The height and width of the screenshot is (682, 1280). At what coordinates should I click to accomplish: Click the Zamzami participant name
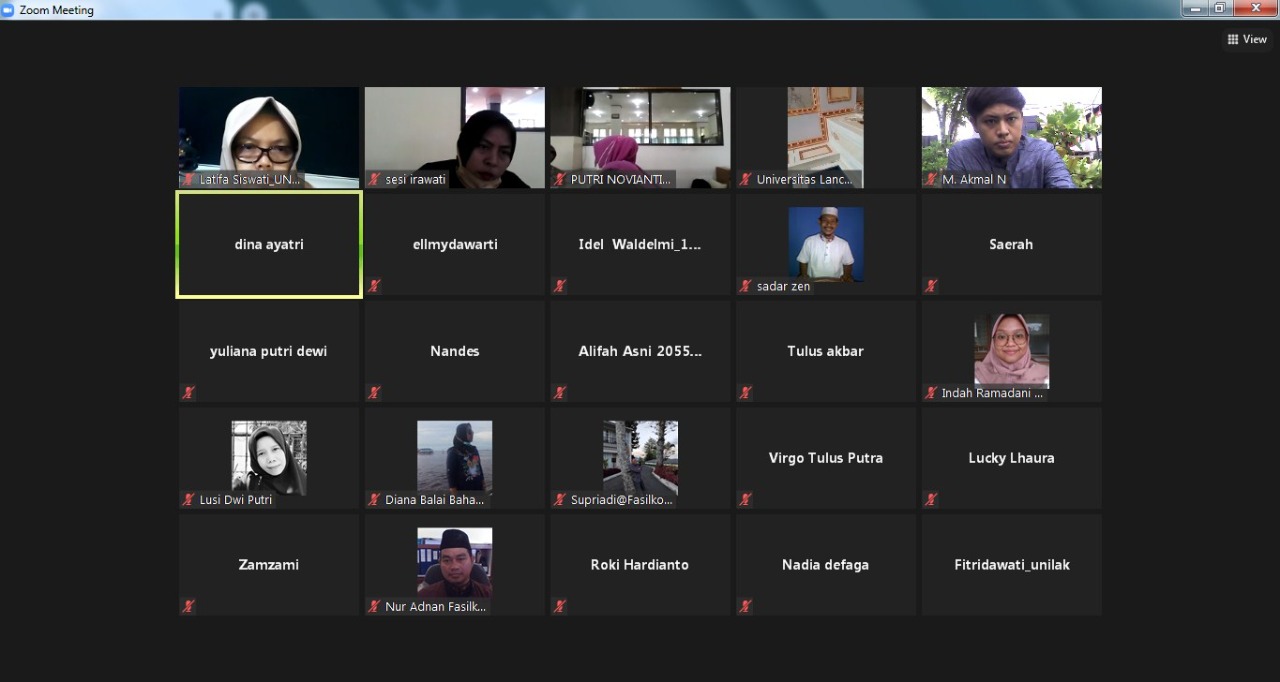(269, 565)
